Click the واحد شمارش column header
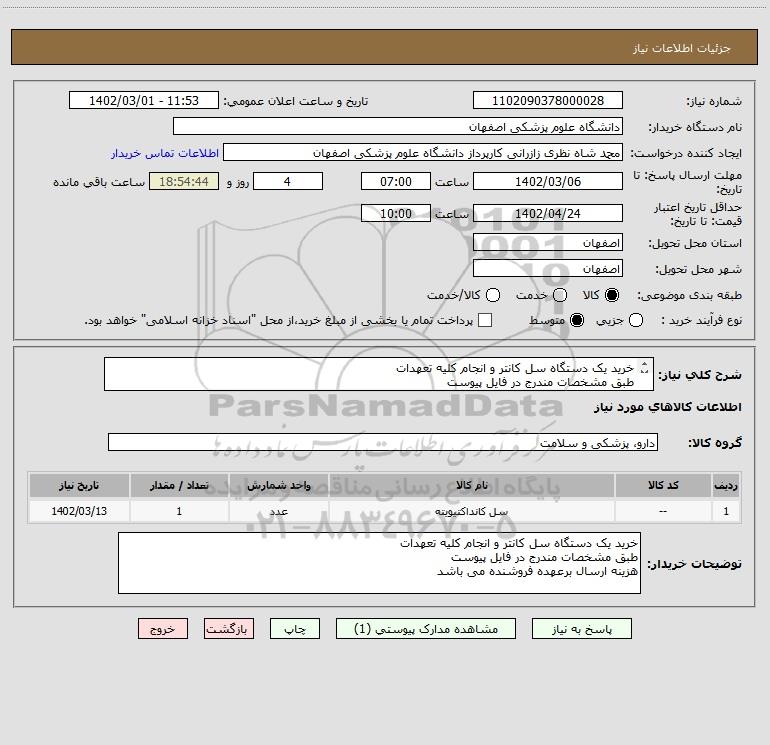This screenshot has height=745, width=770. 278,485
